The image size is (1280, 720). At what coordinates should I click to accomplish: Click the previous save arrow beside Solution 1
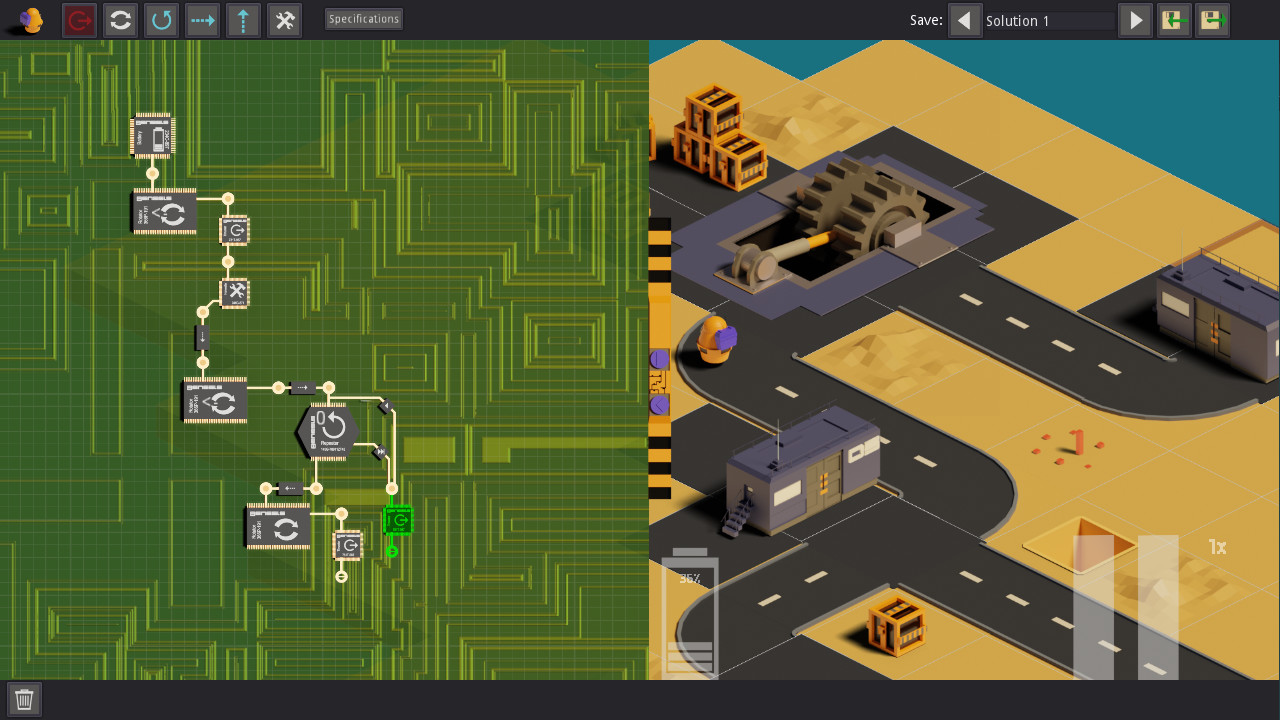point(965,20)
